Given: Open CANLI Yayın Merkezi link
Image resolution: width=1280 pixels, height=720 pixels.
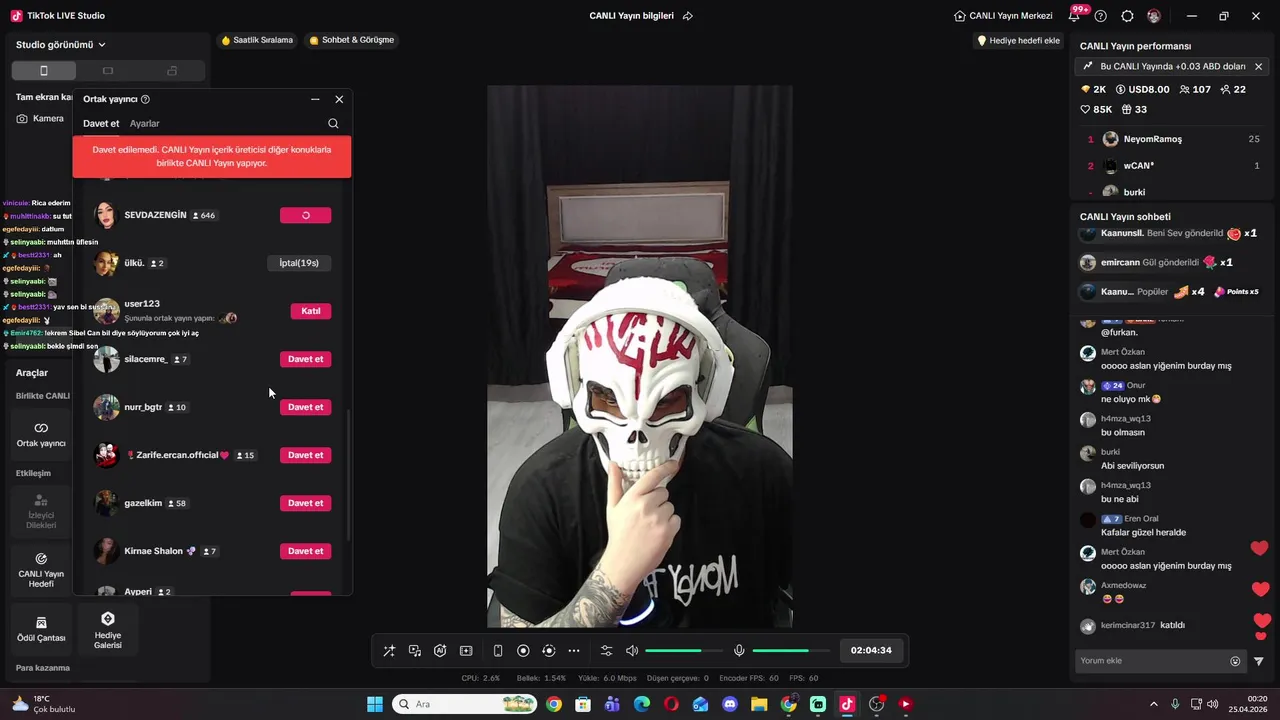Looking at the screenshot, I should coord(1003,16).
